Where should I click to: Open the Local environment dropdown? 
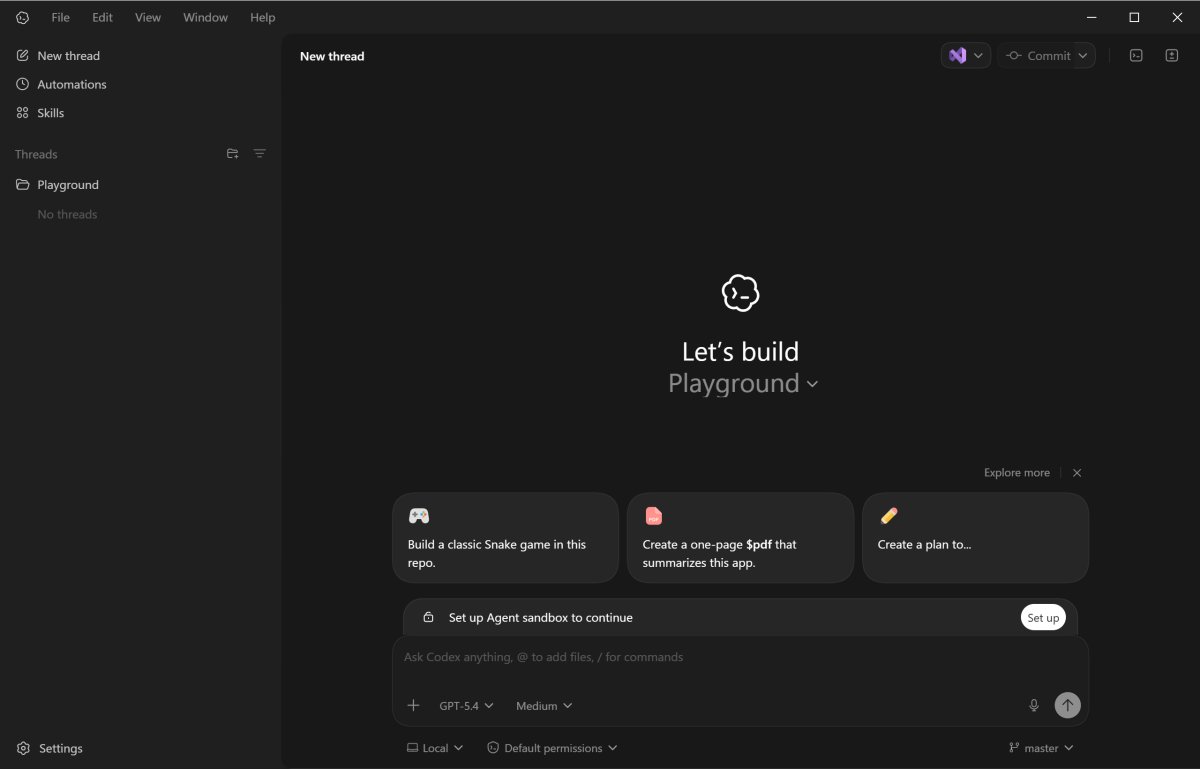coord(435,748)
